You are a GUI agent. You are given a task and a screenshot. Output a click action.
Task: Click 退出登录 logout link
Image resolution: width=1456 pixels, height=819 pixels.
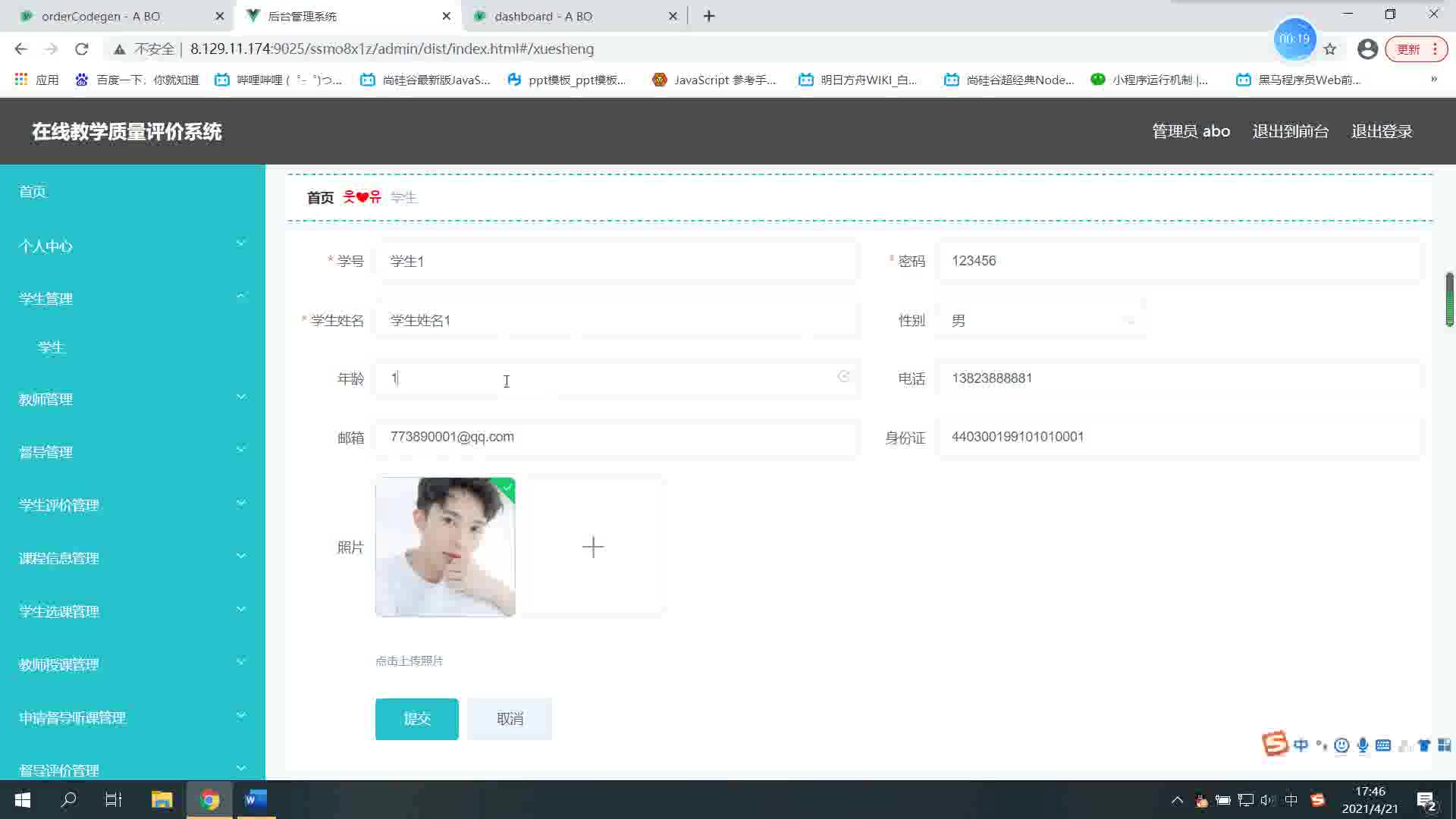pyautogui.click(x=1381, y=131)
